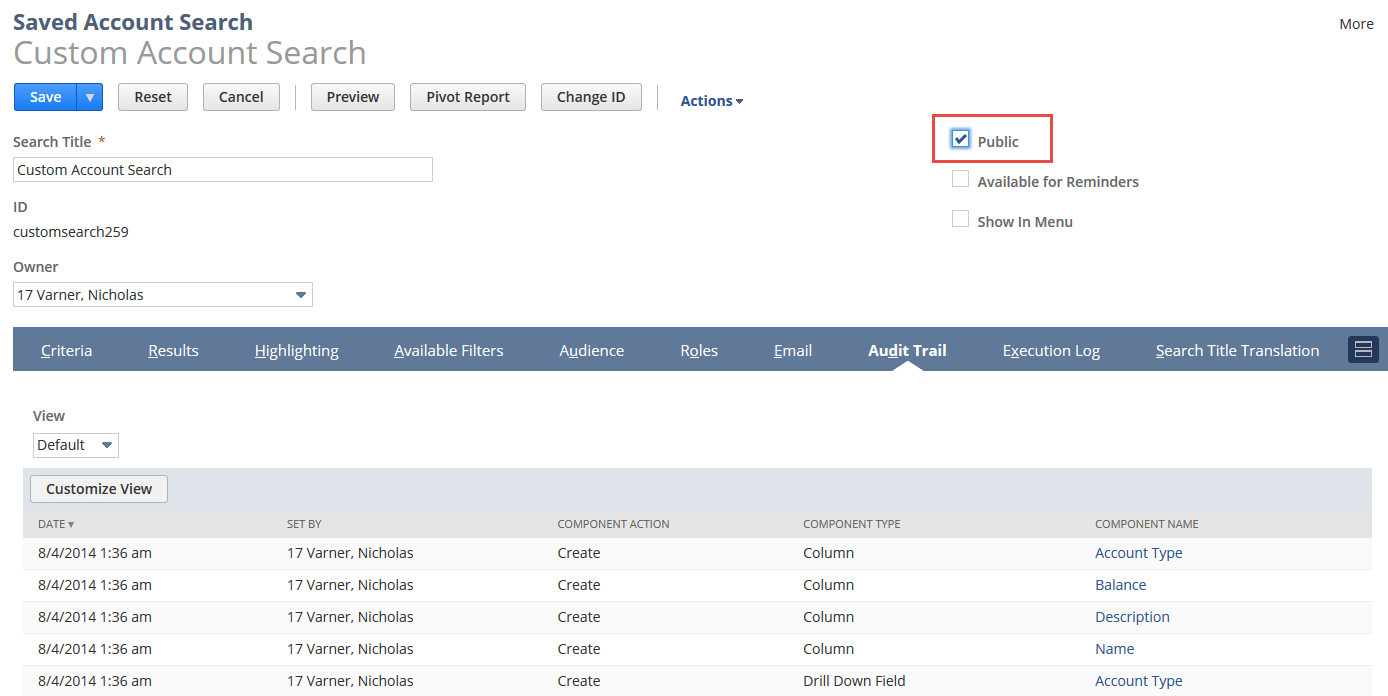
Task: Enable Available for Reminders checkbox
Action: tap(961, 180)
